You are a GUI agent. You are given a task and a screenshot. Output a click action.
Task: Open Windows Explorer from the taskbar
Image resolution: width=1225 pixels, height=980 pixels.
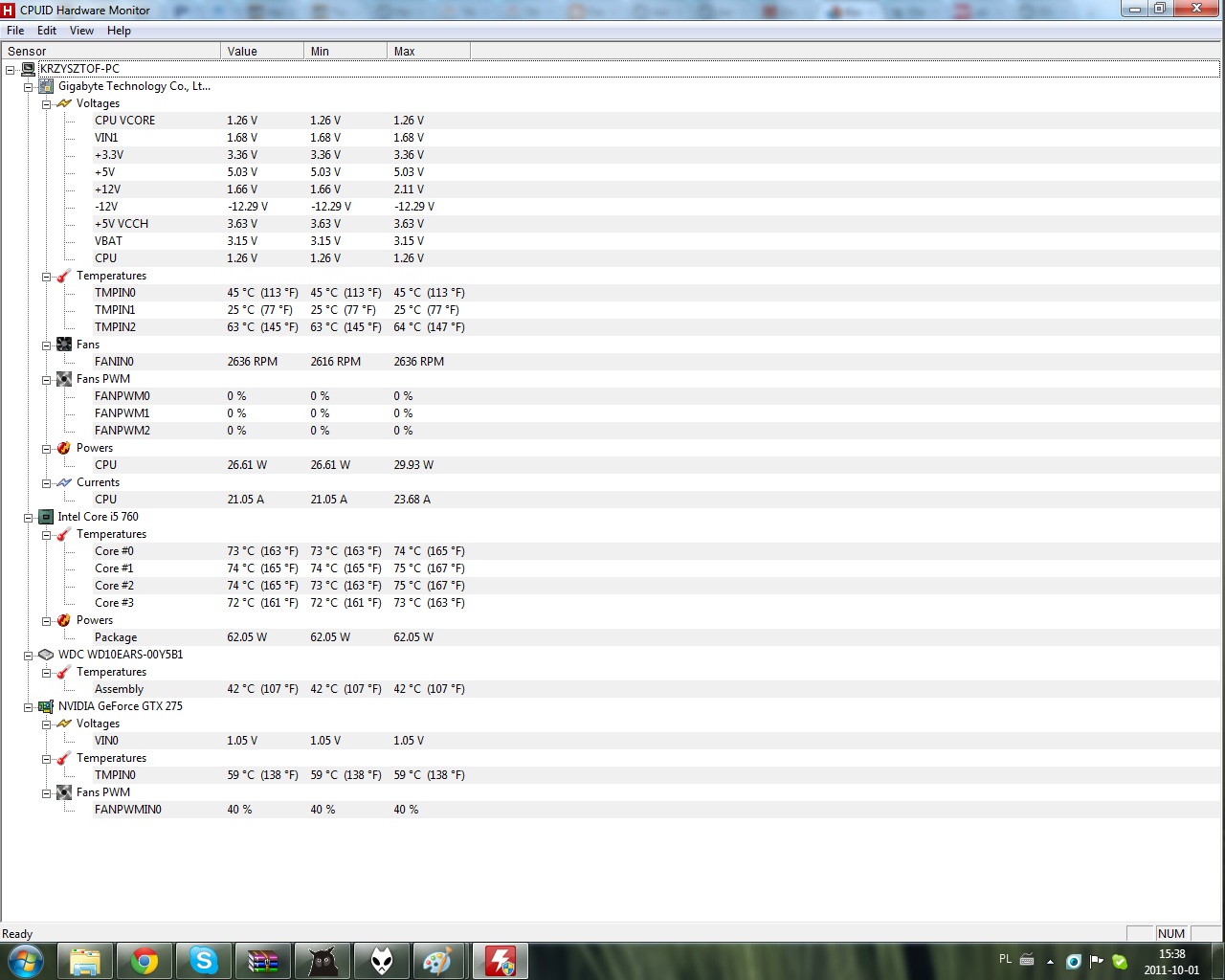[85, 961]
